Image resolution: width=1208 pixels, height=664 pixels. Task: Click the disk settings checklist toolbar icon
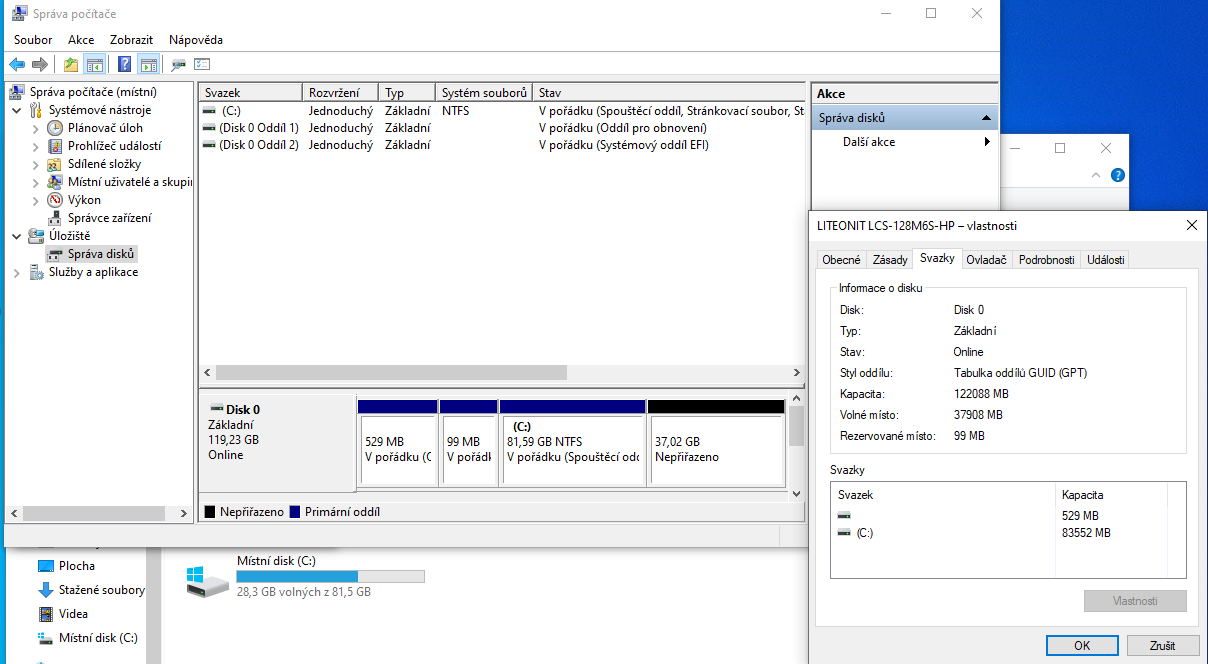202,65
